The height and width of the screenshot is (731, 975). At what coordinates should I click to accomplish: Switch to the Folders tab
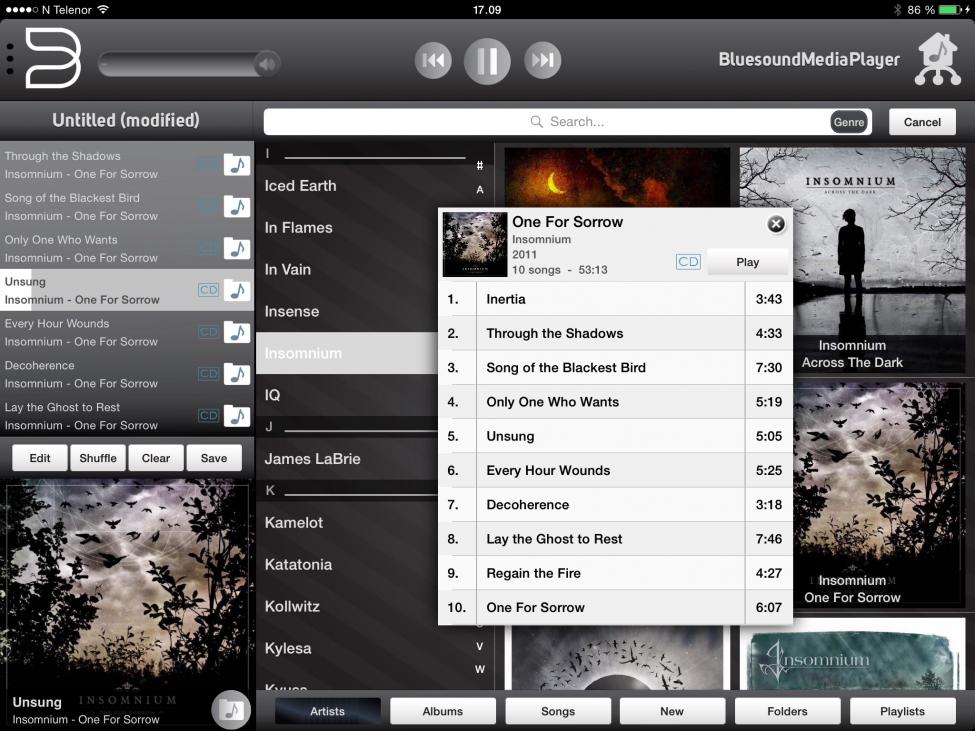[787, 711]
